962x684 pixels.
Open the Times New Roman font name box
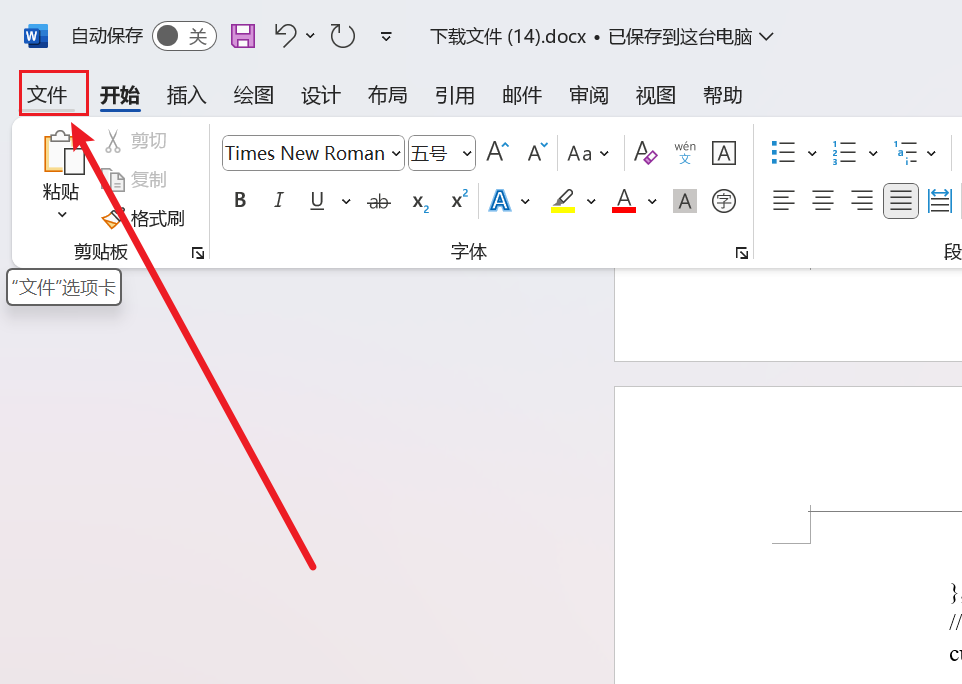point(313,153)
